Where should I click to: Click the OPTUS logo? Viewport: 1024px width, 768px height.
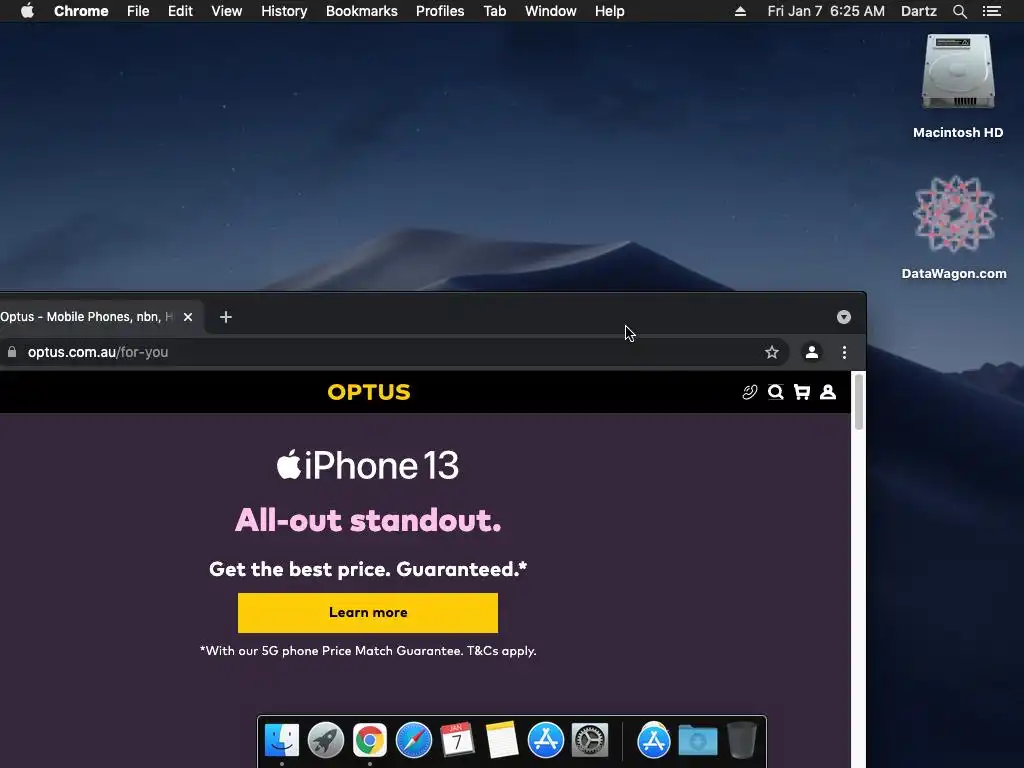[x=369, y=392]
